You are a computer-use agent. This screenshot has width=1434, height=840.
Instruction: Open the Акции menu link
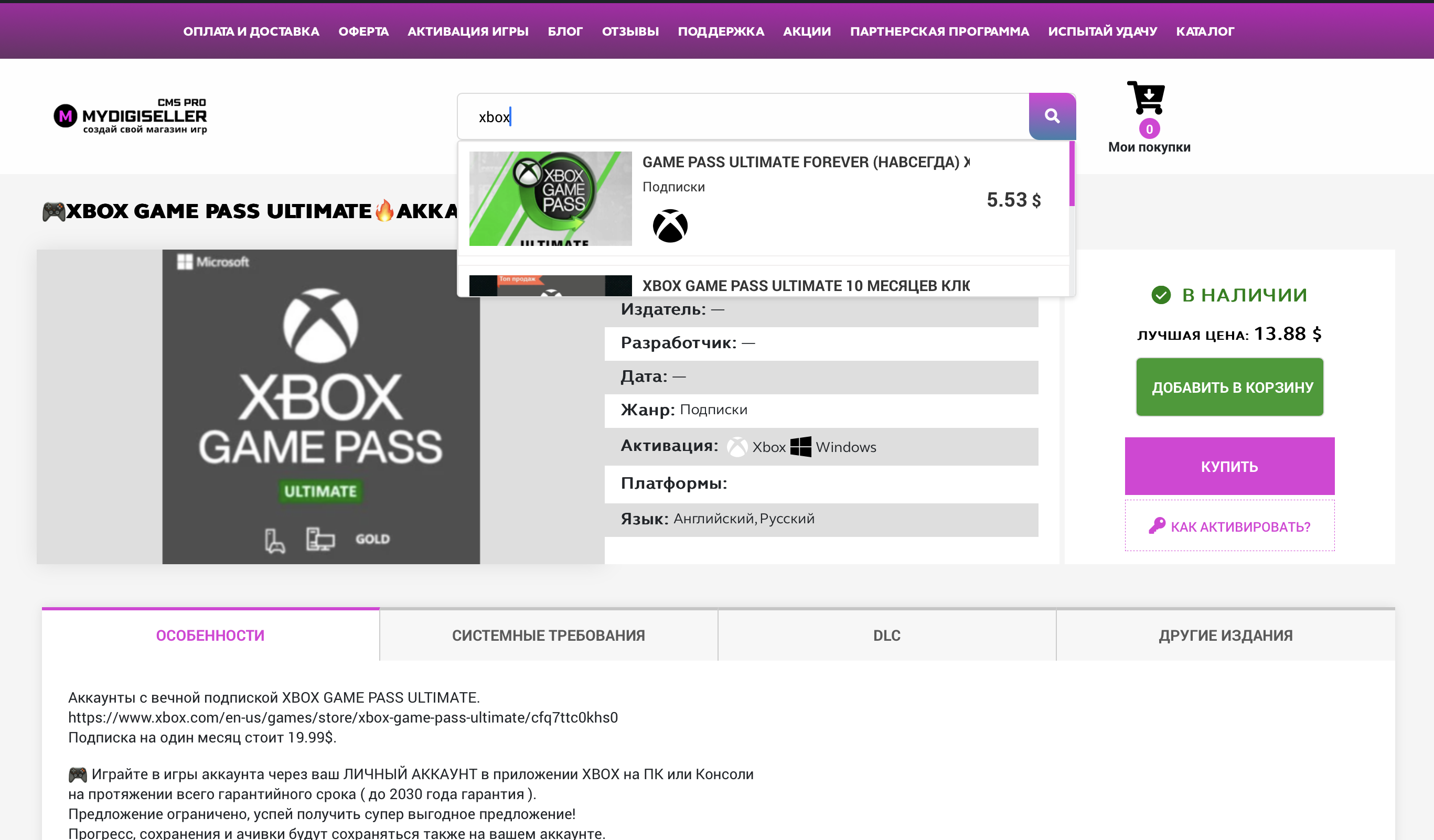[x=806, y=31]
